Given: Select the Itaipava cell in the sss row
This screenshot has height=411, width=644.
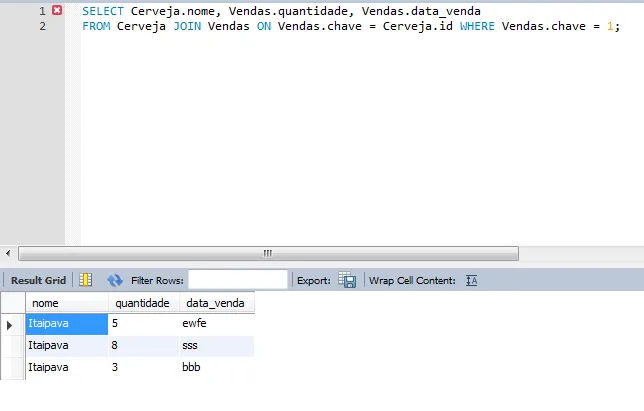Looking at the screenshot, I should click(x=67, y=346).
